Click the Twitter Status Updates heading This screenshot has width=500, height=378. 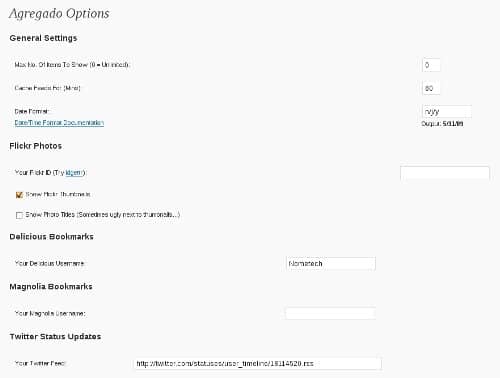click(x=55, y=337)
